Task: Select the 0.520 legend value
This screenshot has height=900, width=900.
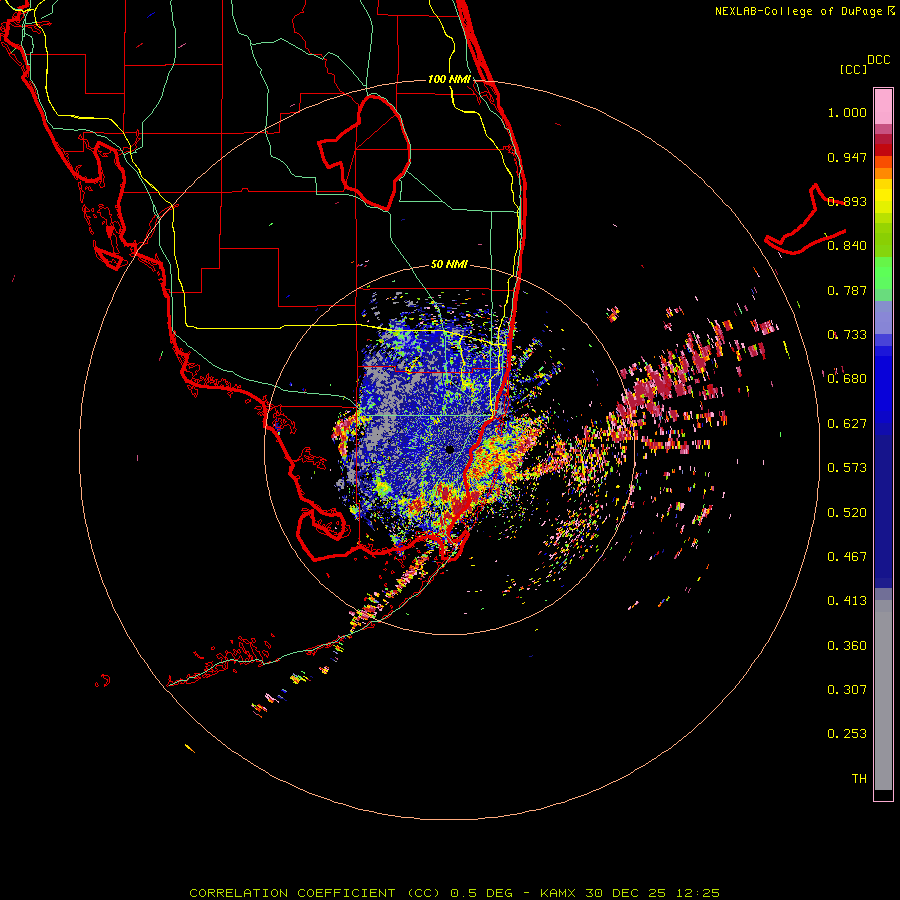Action: (x=847, y=513)
